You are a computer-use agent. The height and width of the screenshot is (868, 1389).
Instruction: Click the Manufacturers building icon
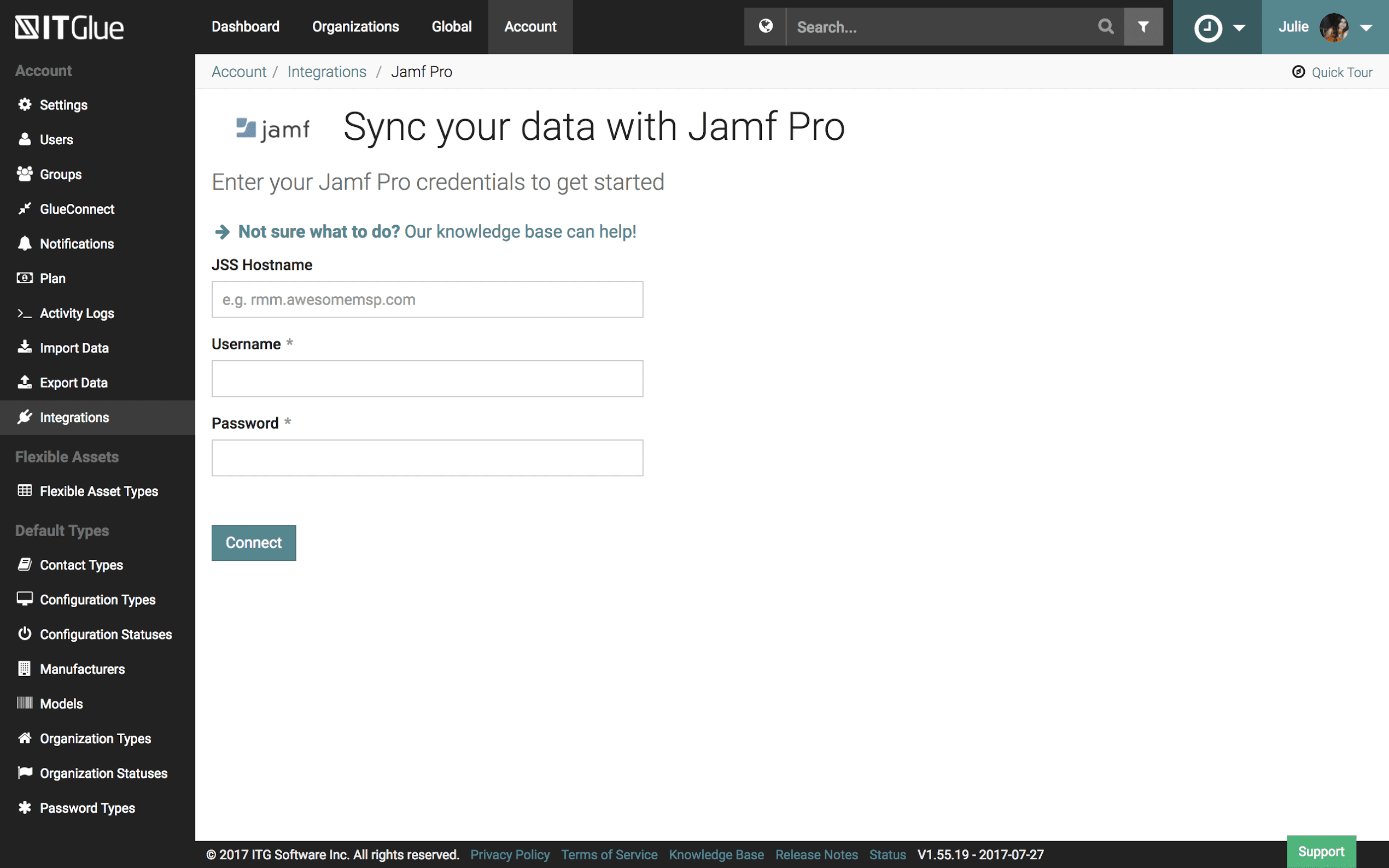(x=25, y=668)
